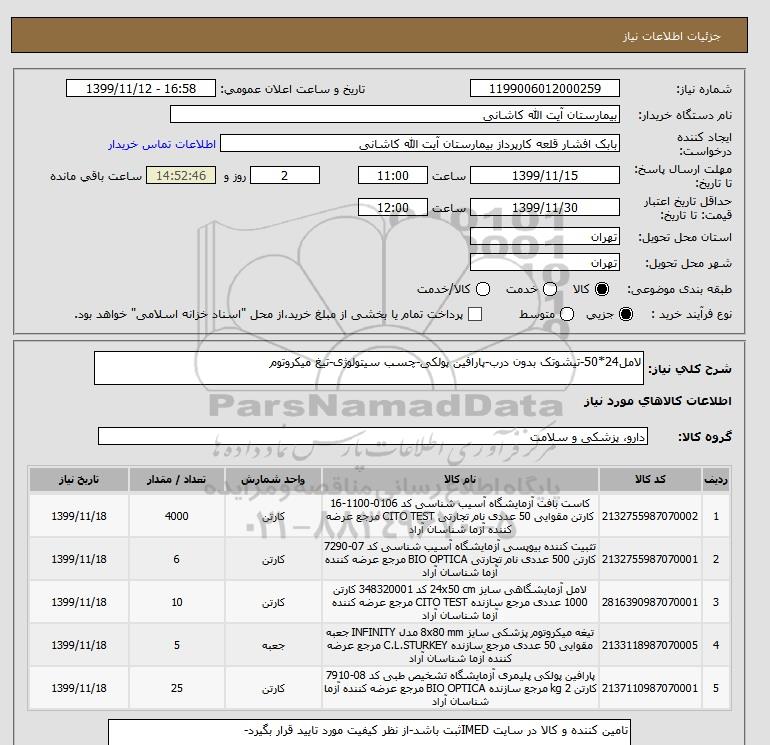Select the کالا/خدمت radio button
Viewport: 770px width, 745px height.
coord(483,289)
